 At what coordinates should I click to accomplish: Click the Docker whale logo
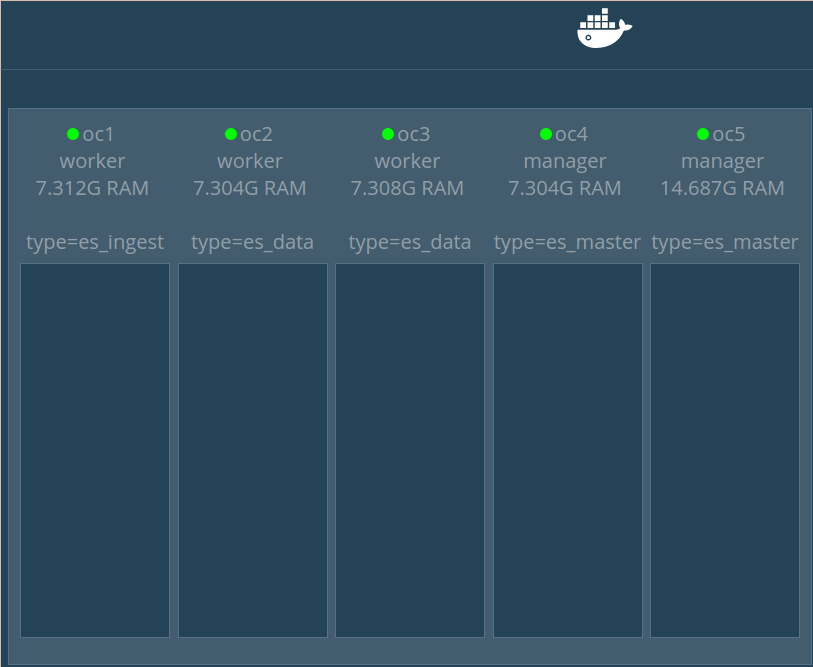click(604, 29)
